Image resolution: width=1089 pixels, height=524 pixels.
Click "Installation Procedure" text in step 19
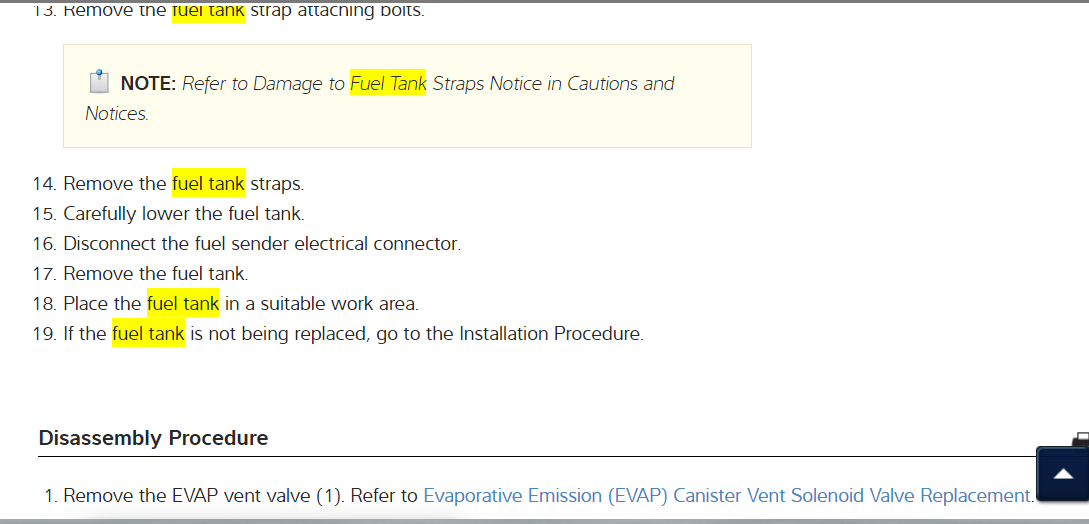pos(550,334)
